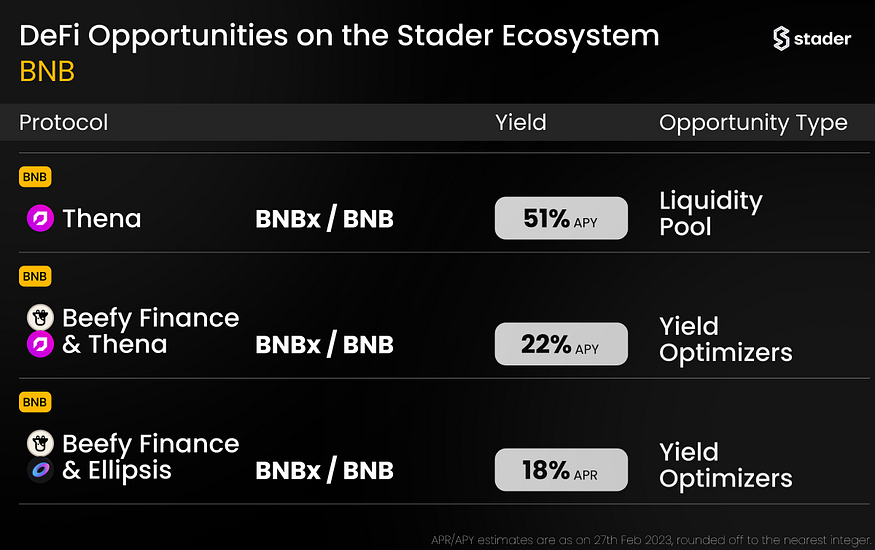Viewport: 875px width, 550px height.
Task: Click the Stader logo icon
Action: tap(781, 38)
